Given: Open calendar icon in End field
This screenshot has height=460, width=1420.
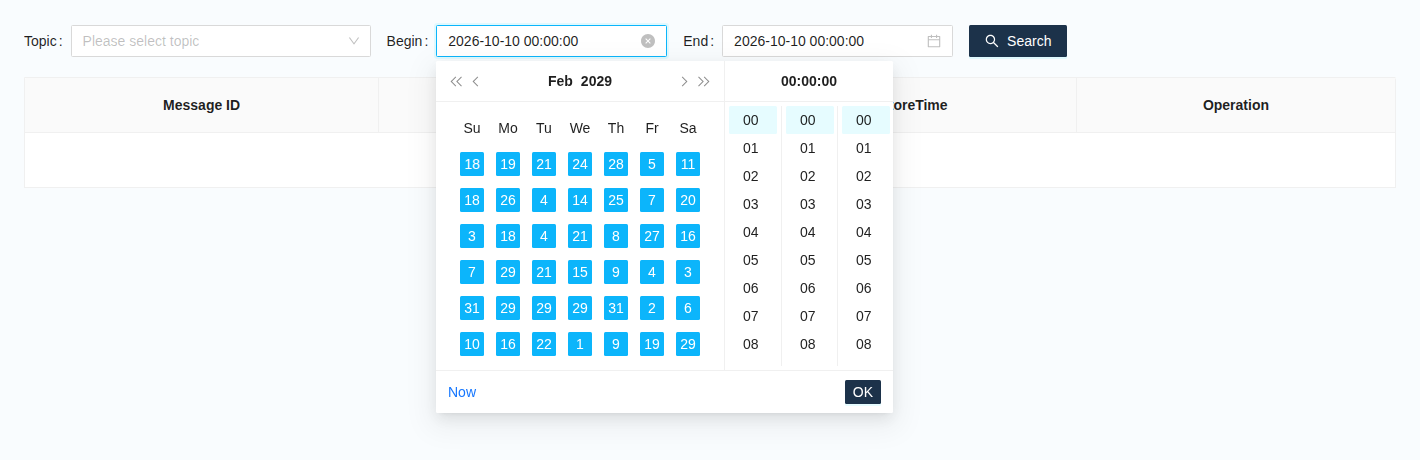Looking at the screenshot, I should 934,41.
